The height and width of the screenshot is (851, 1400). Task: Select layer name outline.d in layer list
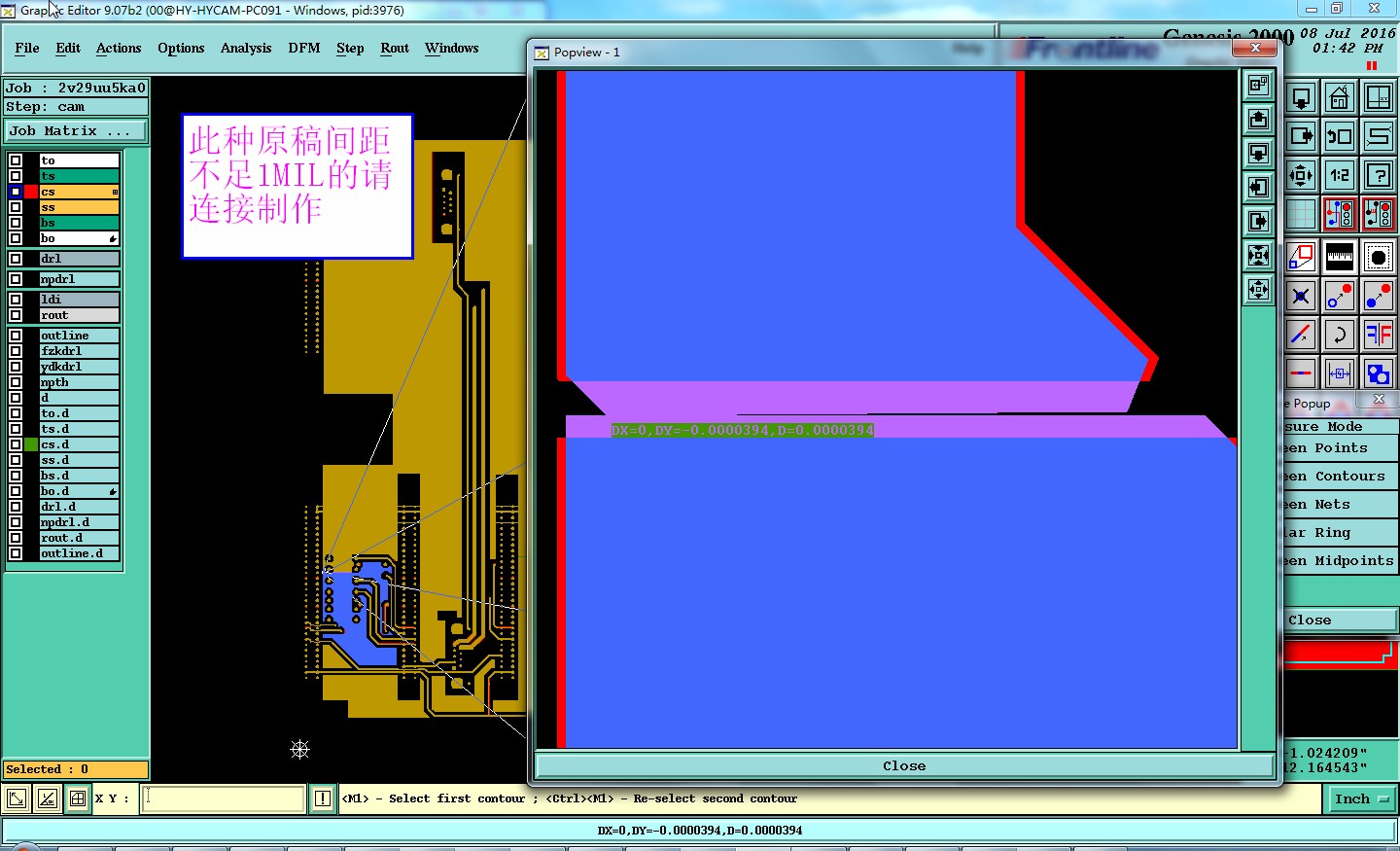[79, 553]
